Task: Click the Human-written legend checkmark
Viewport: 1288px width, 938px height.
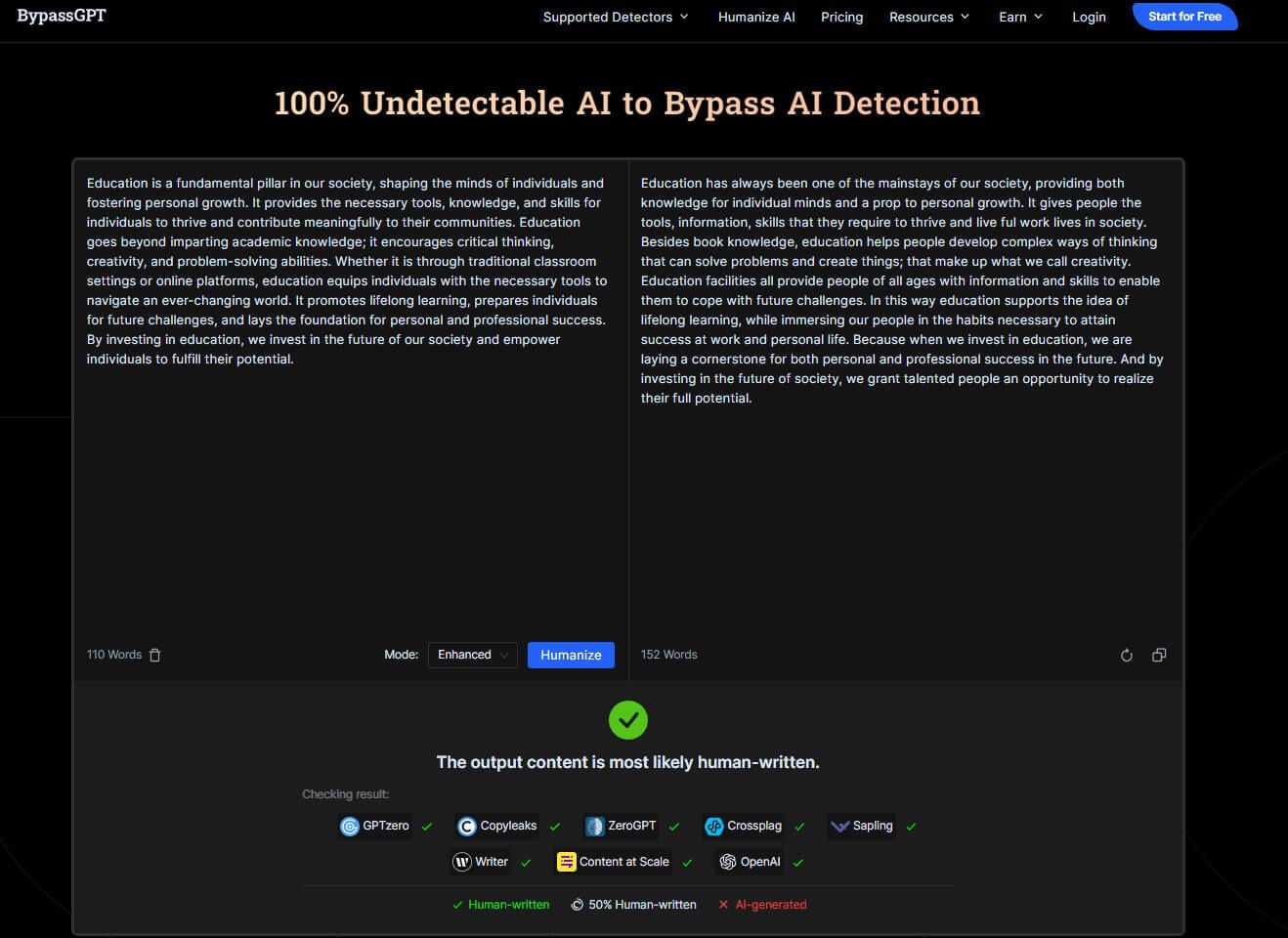Action: 457,905
